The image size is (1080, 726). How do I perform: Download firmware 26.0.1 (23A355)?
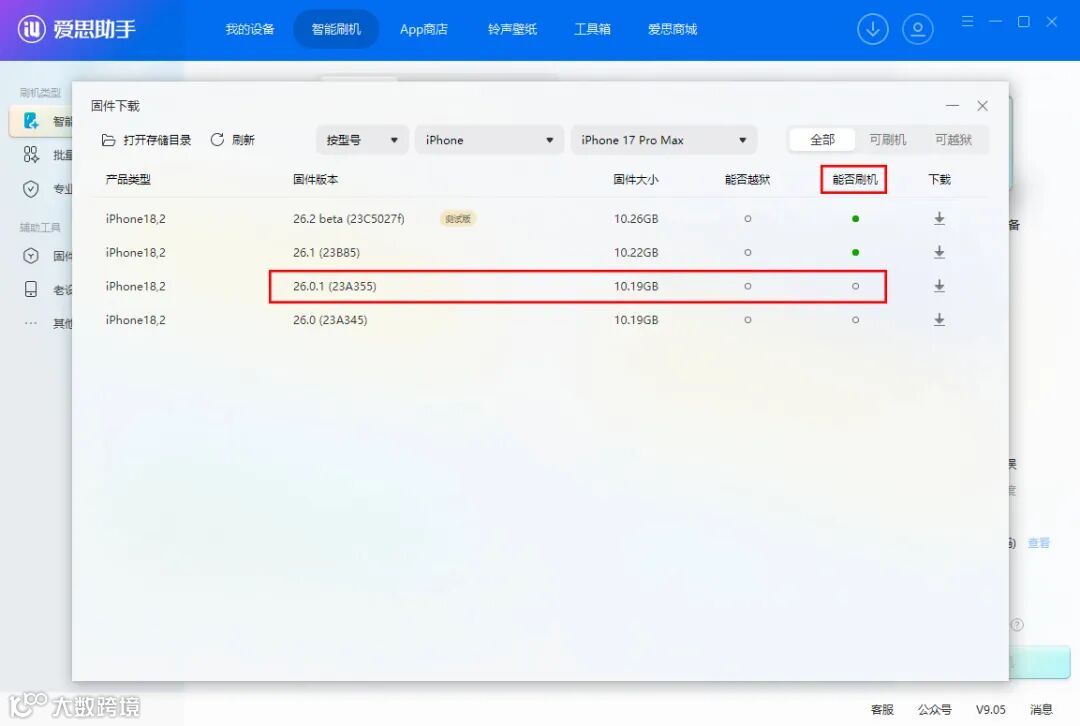(939, 286)
